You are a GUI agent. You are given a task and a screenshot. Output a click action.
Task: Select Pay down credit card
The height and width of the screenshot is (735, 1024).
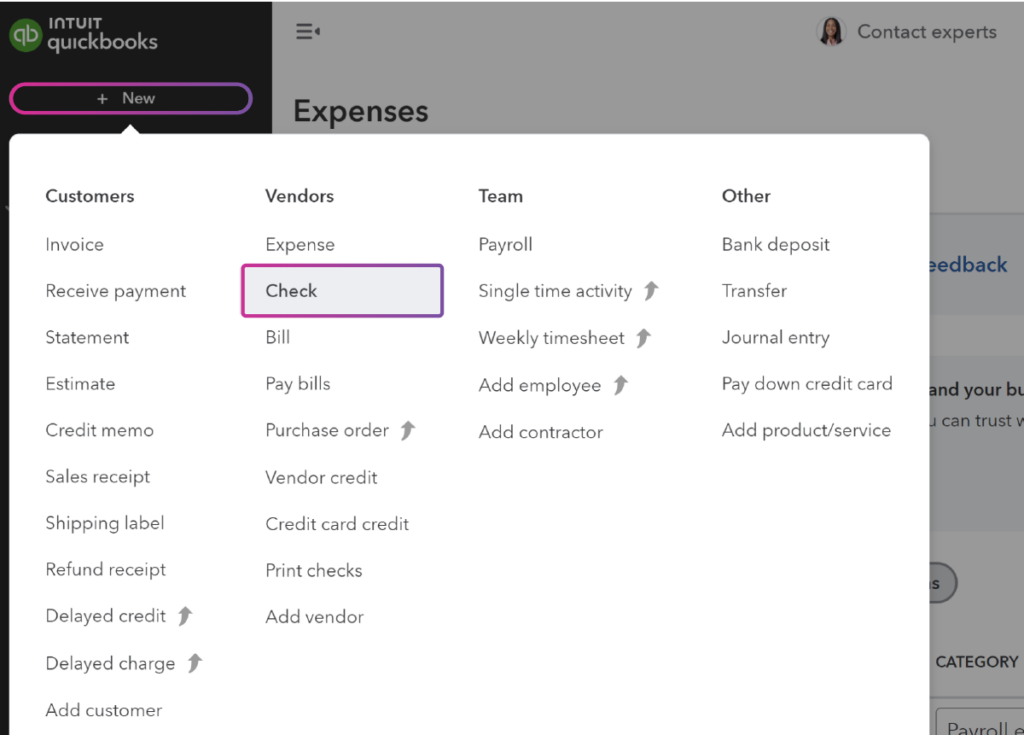(806, 383)
